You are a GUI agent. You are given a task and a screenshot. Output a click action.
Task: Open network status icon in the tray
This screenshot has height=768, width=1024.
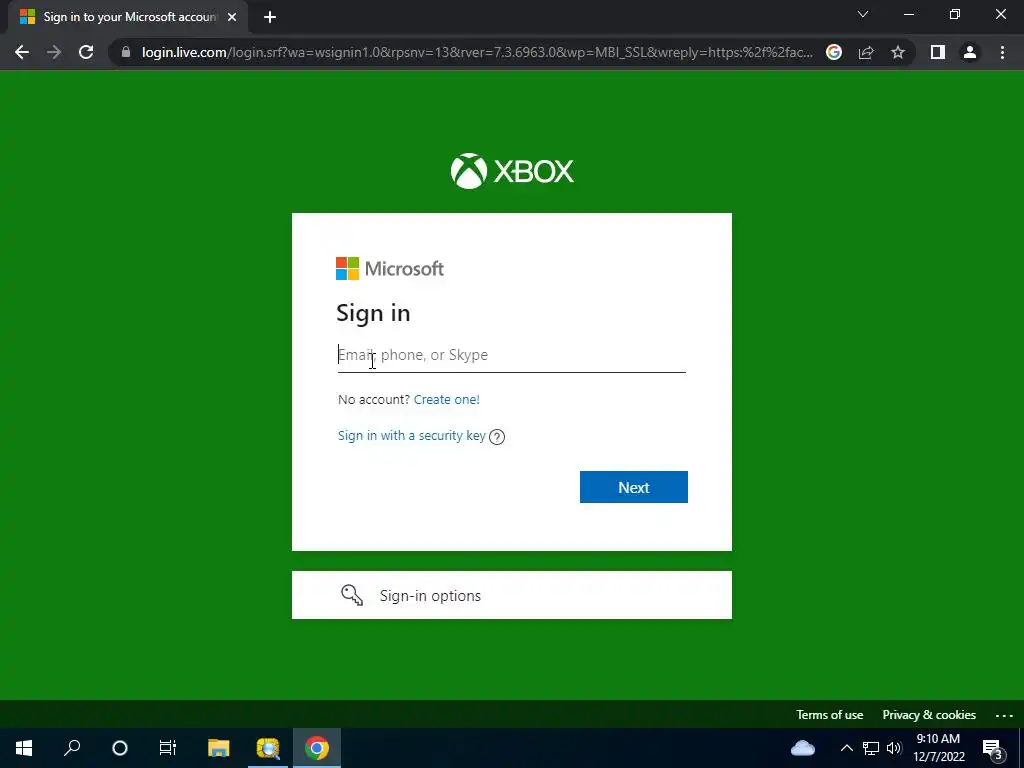[x=871, y=748]
